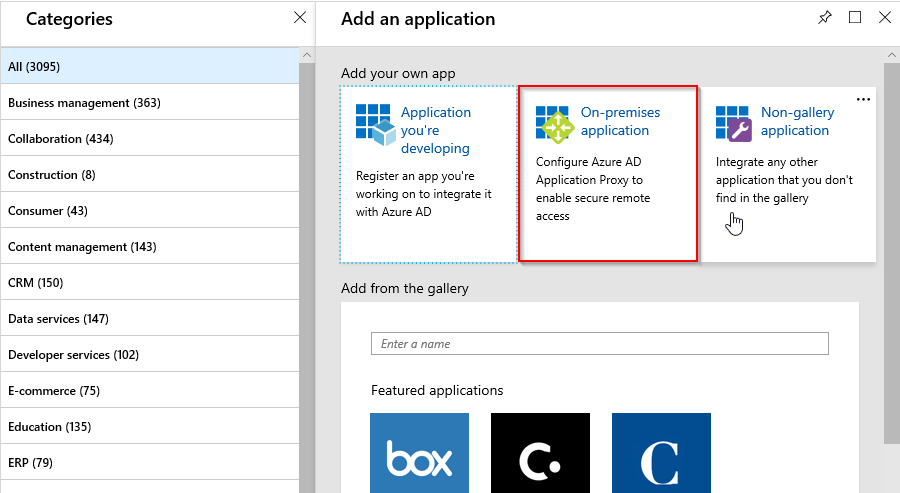Click the 'Enter a name' search field
The width and height of the screenshot is (900, 493).
pos(600,344)
